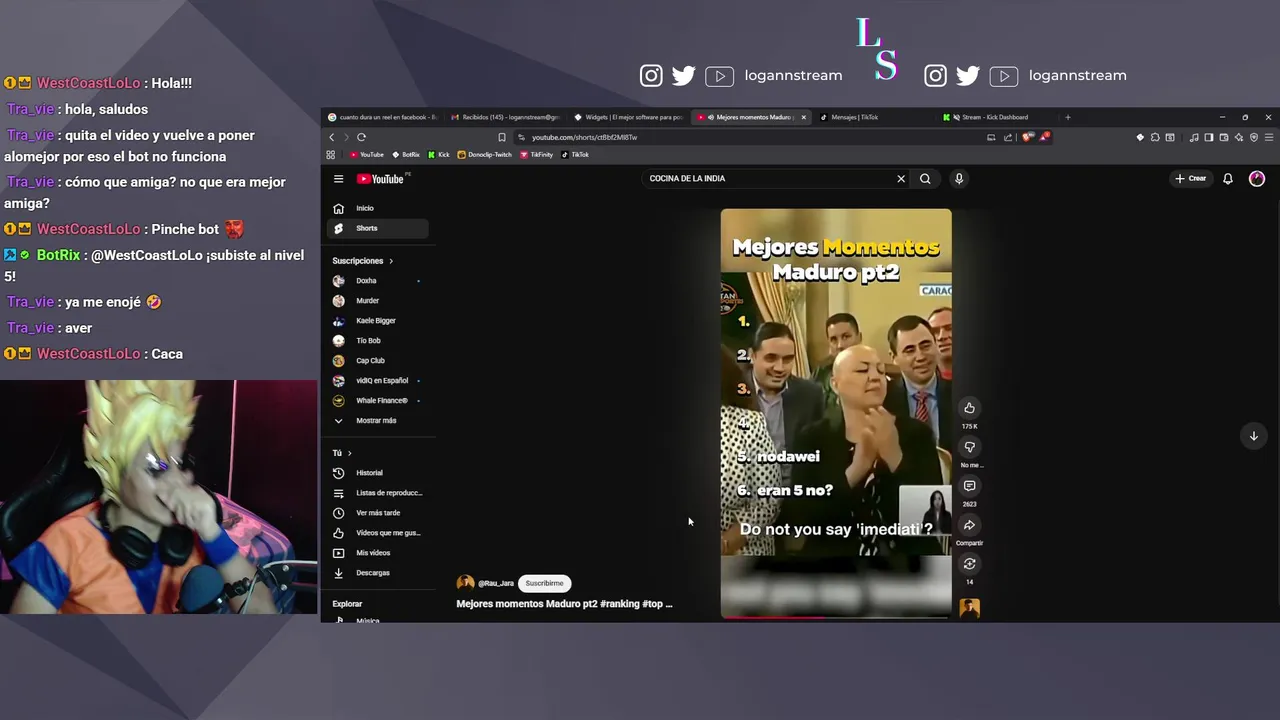
Task: Open the Doxha subscription channel
Action: click(x=378, y=281)
